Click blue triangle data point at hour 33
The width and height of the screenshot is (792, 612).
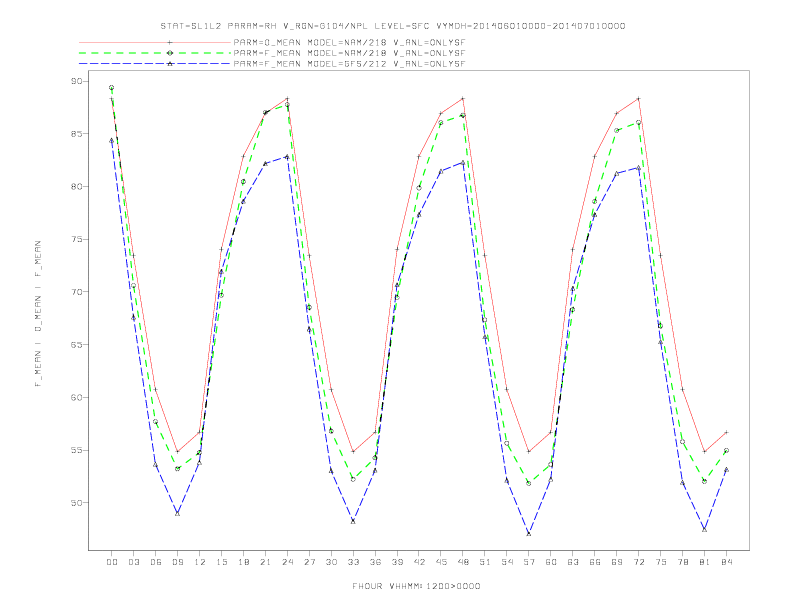pyautogui.click(x=353, y=521)
